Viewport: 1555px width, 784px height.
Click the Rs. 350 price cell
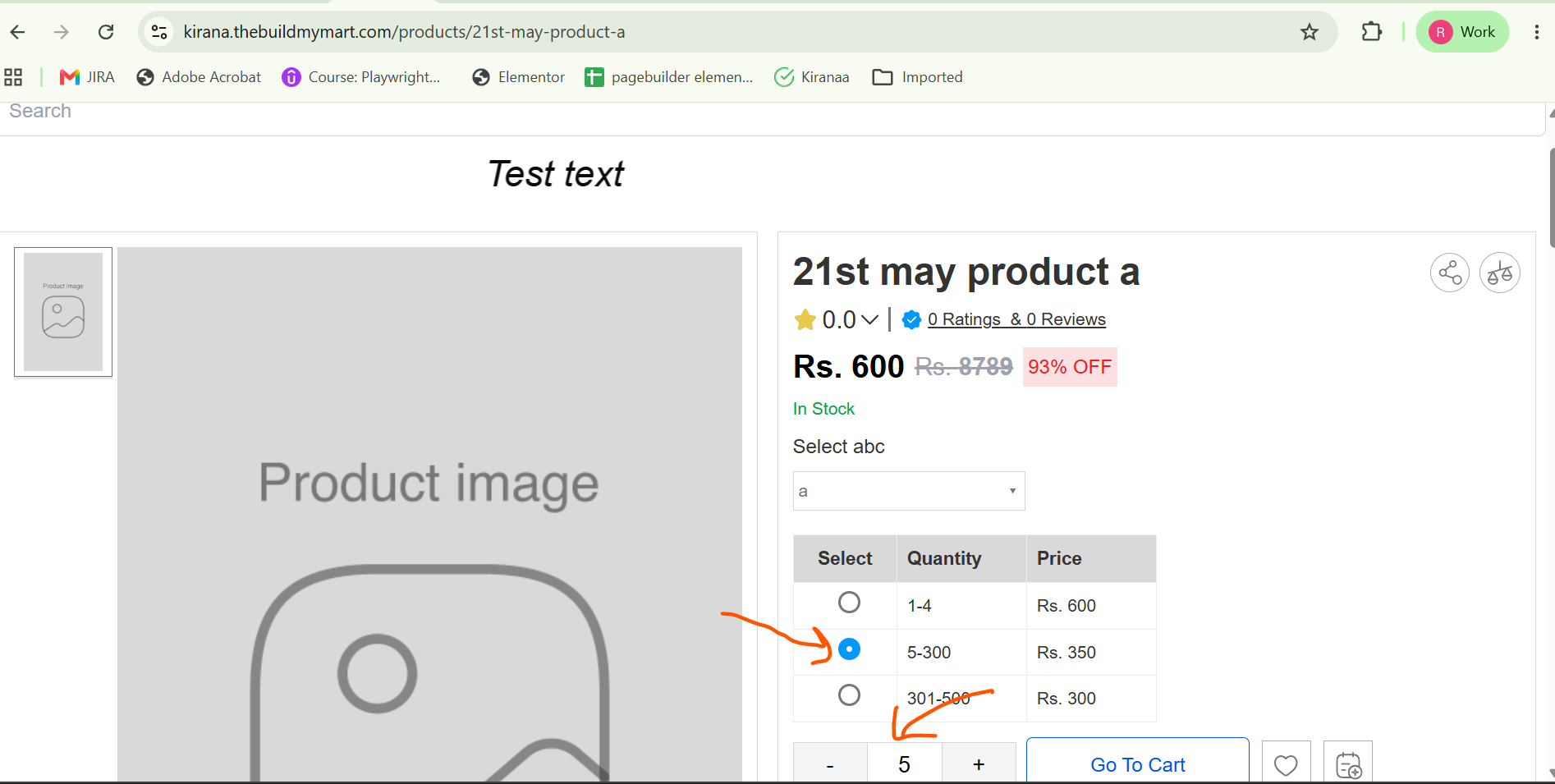pyautogui.click(x=1091, y=653)
